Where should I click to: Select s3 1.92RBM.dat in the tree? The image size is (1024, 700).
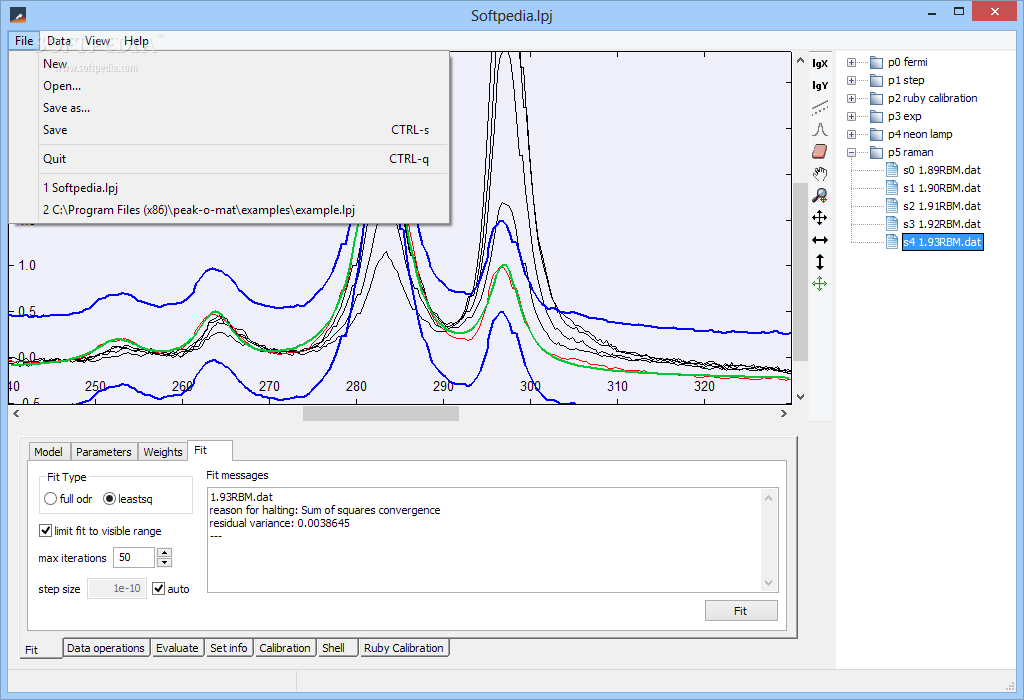click(x=942, y=224)
